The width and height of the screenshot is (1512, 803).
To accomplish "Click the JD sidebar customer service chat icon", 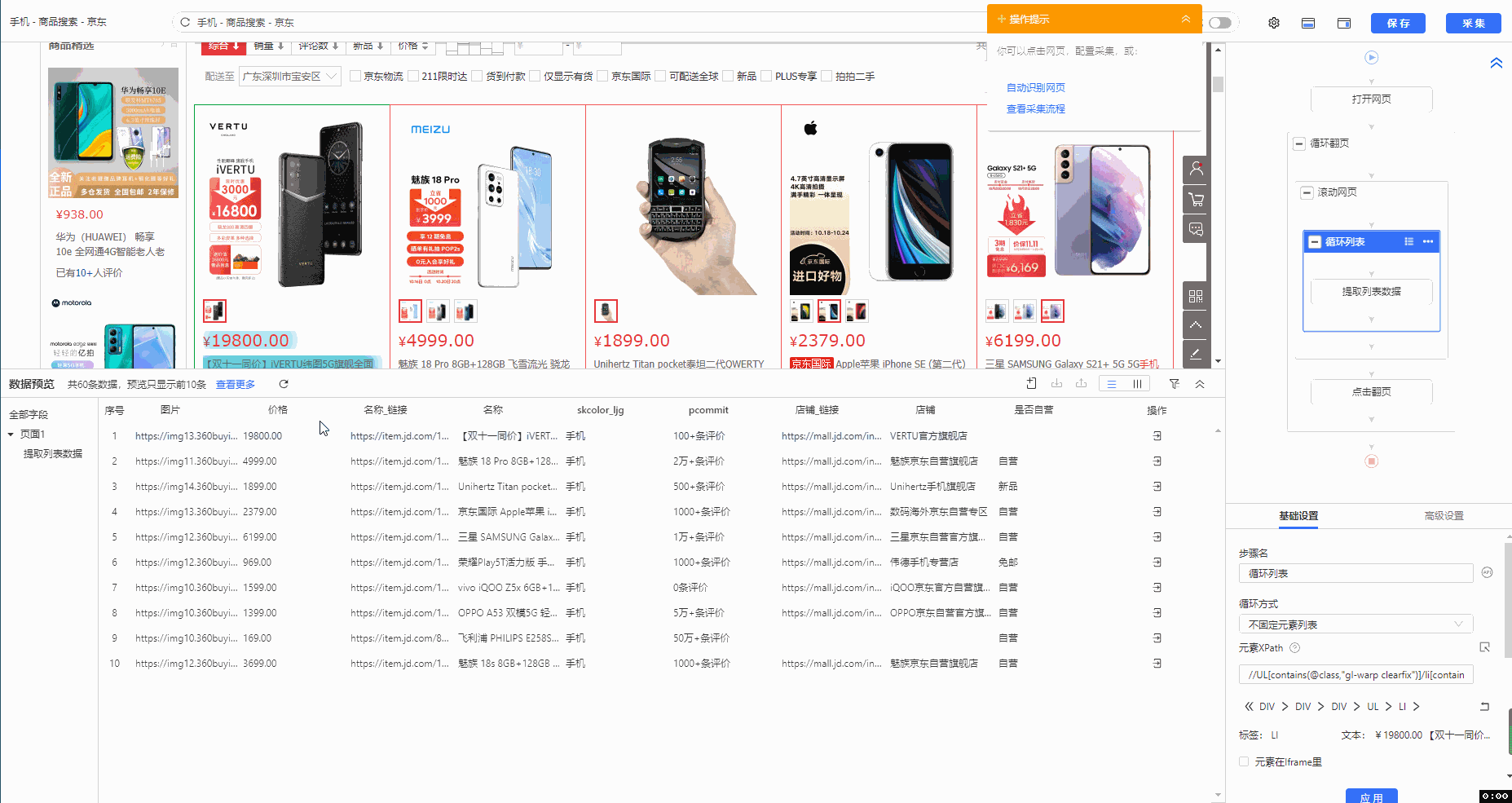I will click(1196, 229).
